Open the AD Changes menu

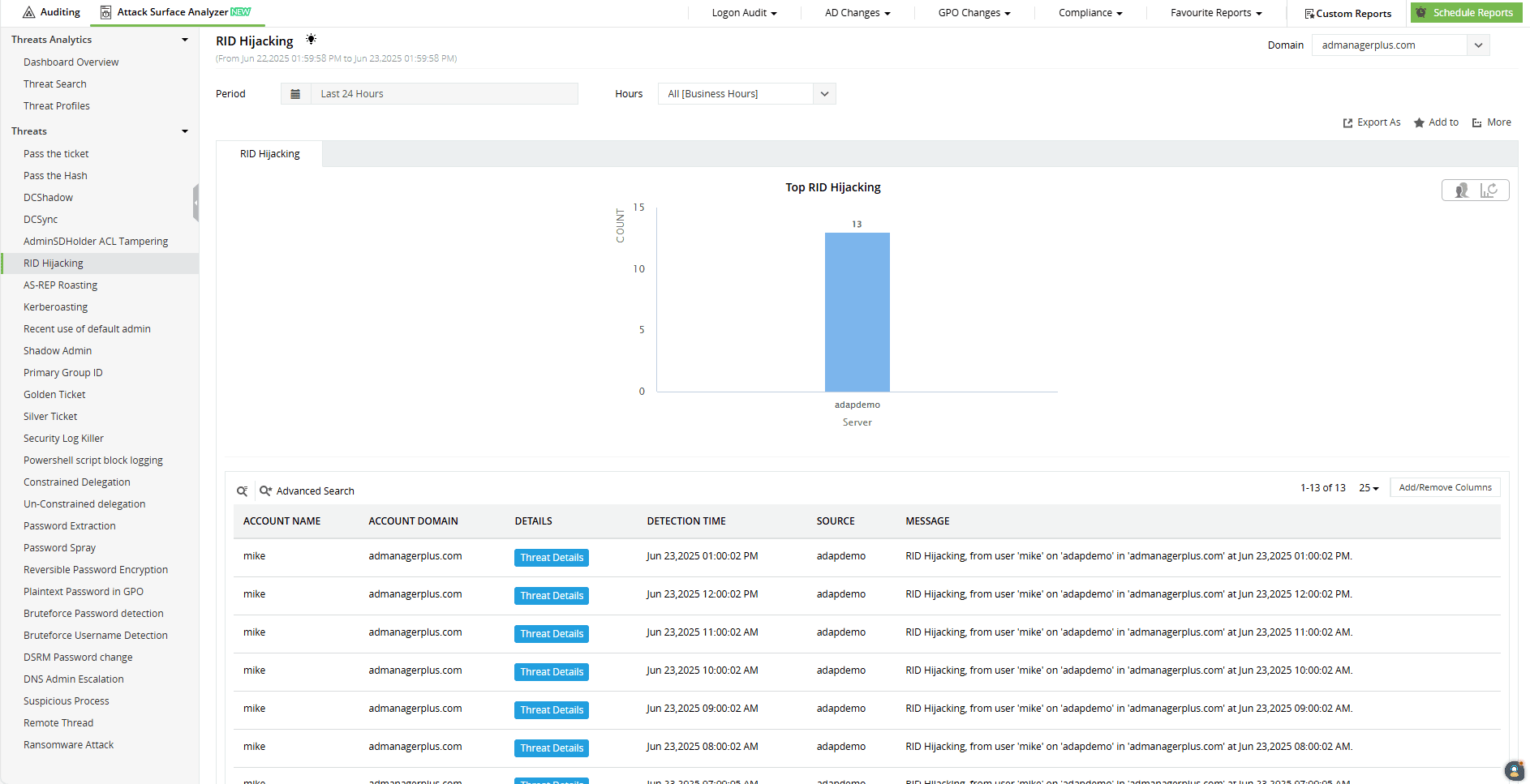coord(857,13)
